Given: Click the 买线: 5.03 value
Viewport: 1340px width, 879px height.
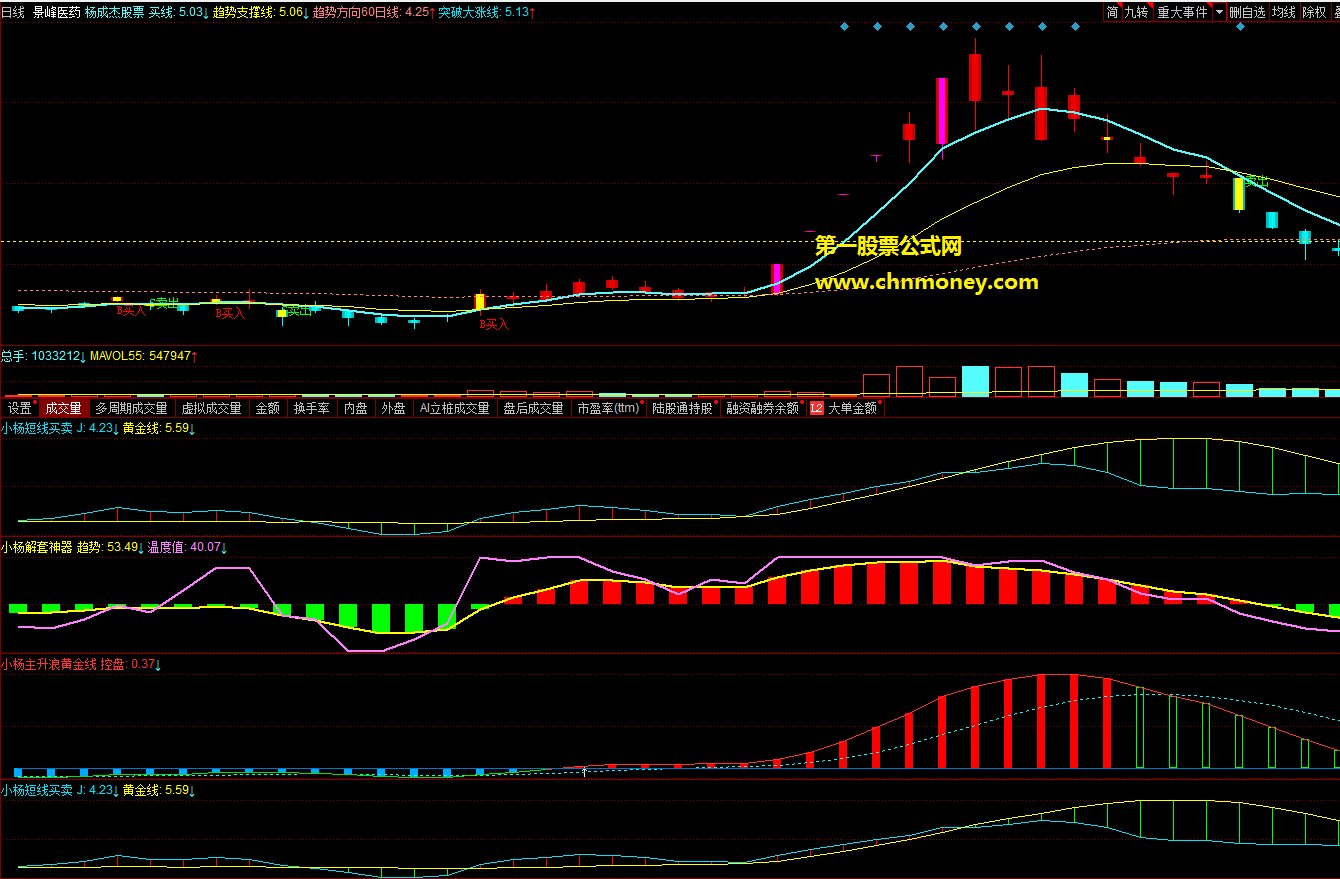Looking at the screenshot, I should coord(177,12).
